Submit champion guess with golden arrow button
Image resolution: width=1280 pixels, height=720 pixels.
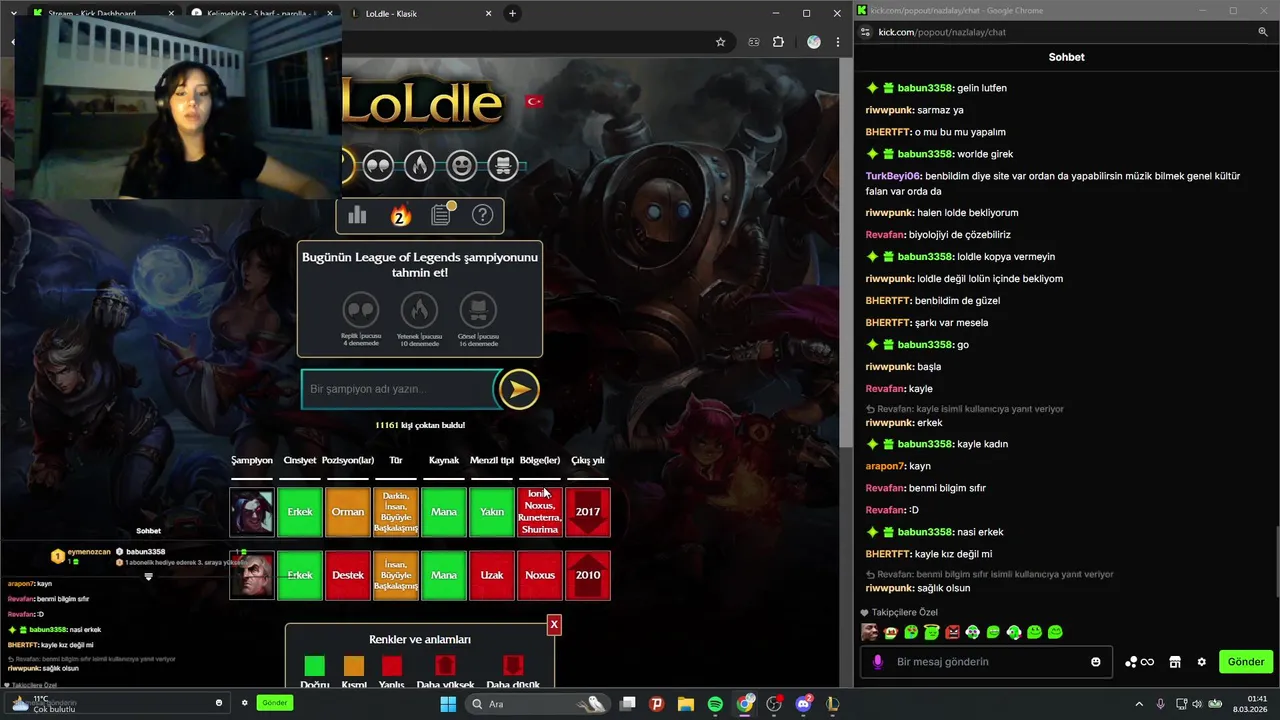(518, 389)
